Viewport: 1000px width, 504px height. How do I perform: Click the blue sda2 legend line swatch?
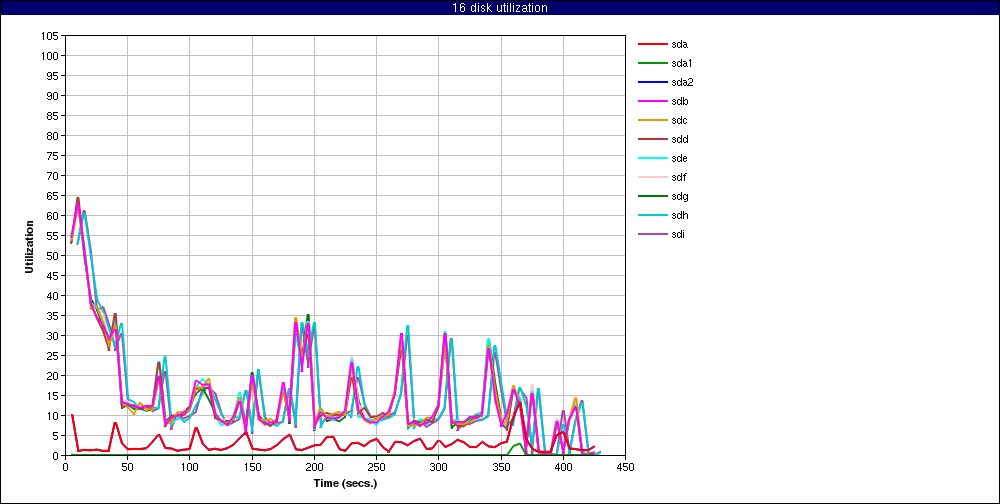click(651, 82)
